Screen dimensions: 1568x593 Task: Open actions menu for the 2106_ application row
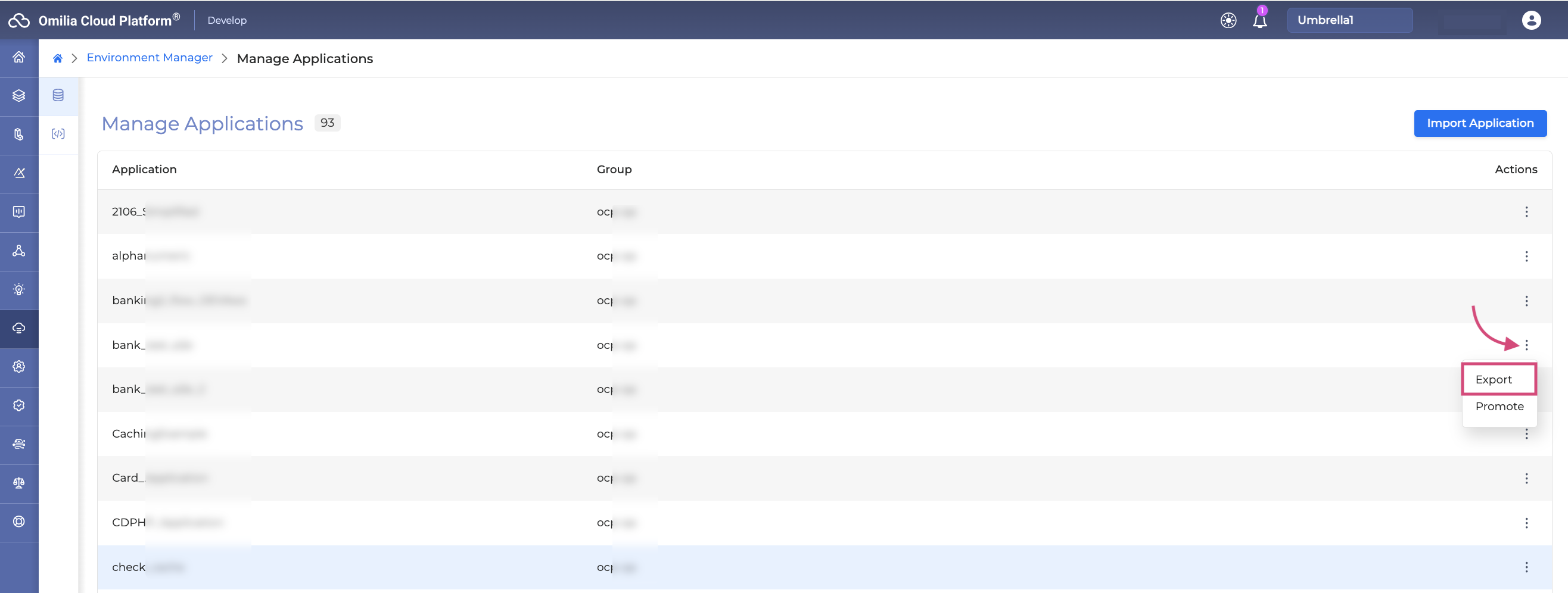coord(1526,211)
